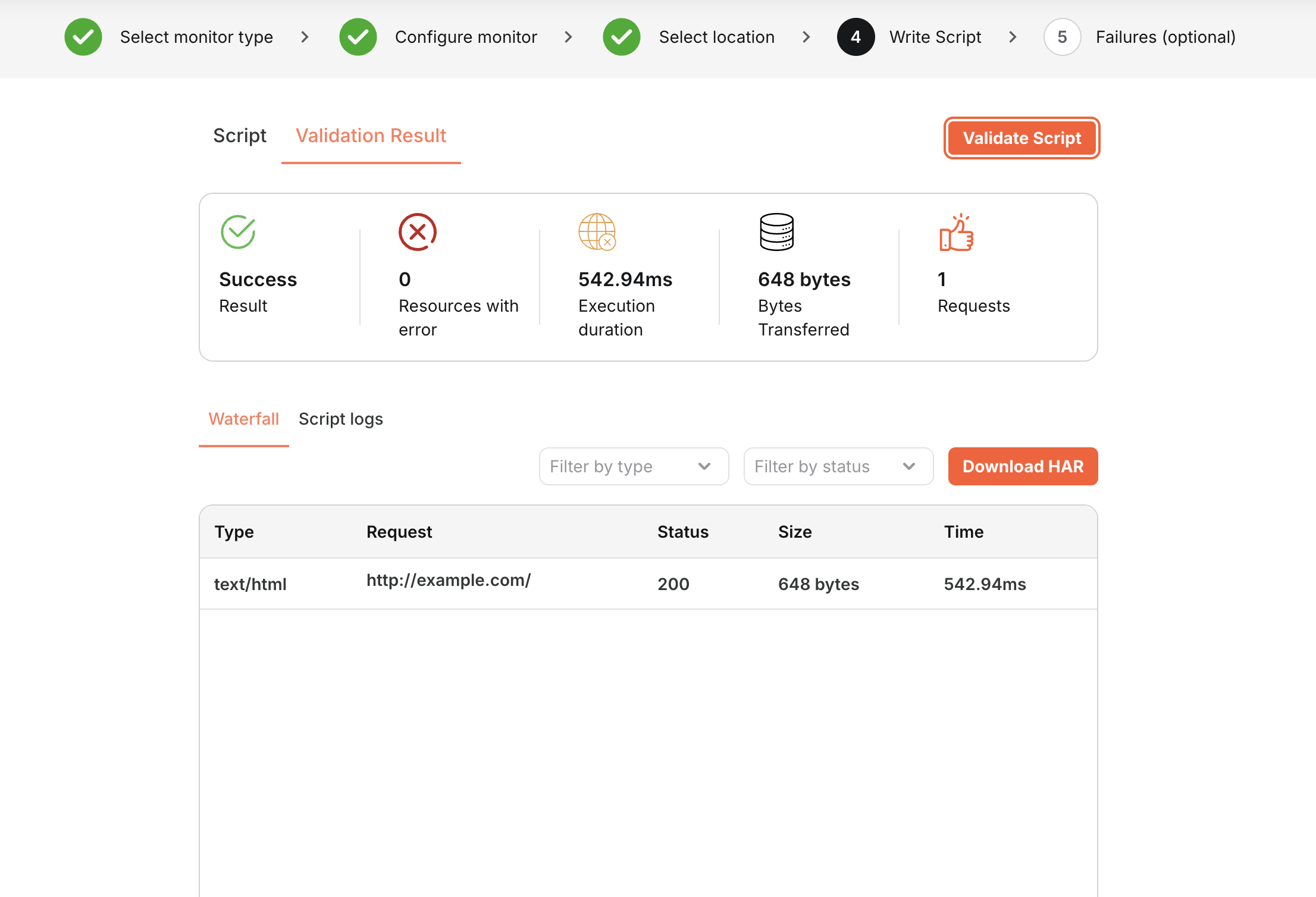Click the step 4 Write Script circle icon

855,37
